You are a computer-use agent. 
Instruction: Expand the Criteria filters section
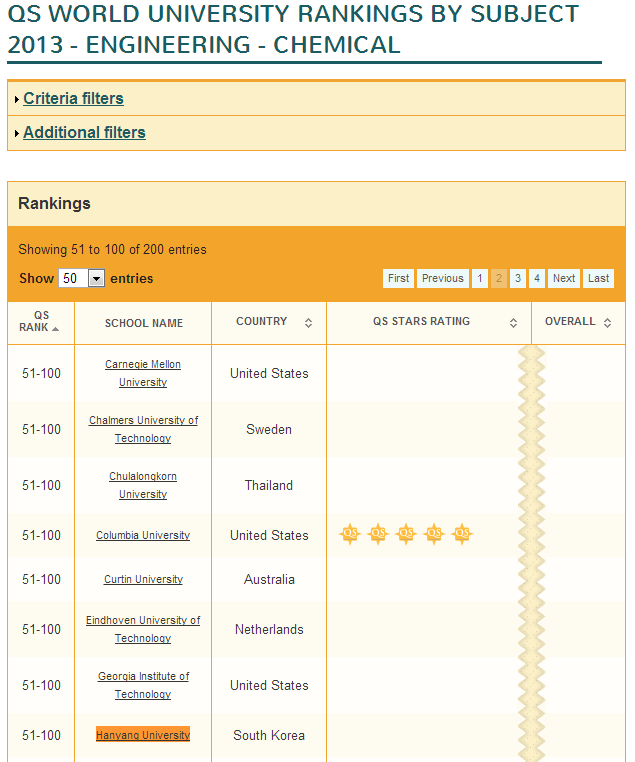point(73,98)
